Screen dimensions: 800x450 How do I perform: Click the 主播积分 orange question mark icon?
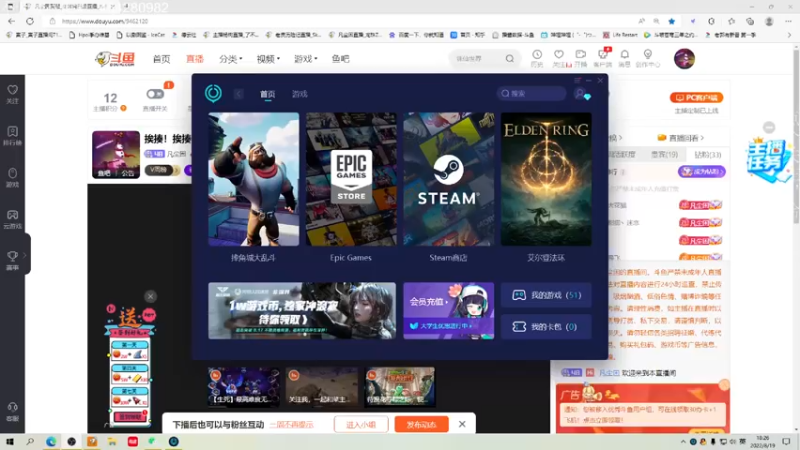click(x=123, y=108)
